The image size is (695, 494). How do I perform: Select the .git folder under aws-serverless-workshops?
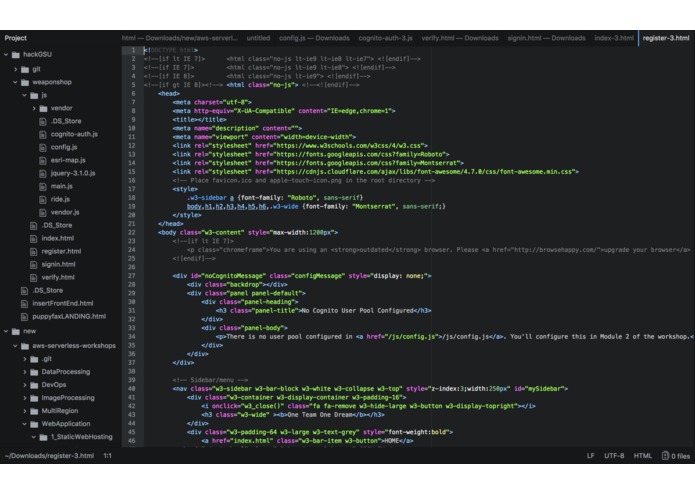coord(47,359)
